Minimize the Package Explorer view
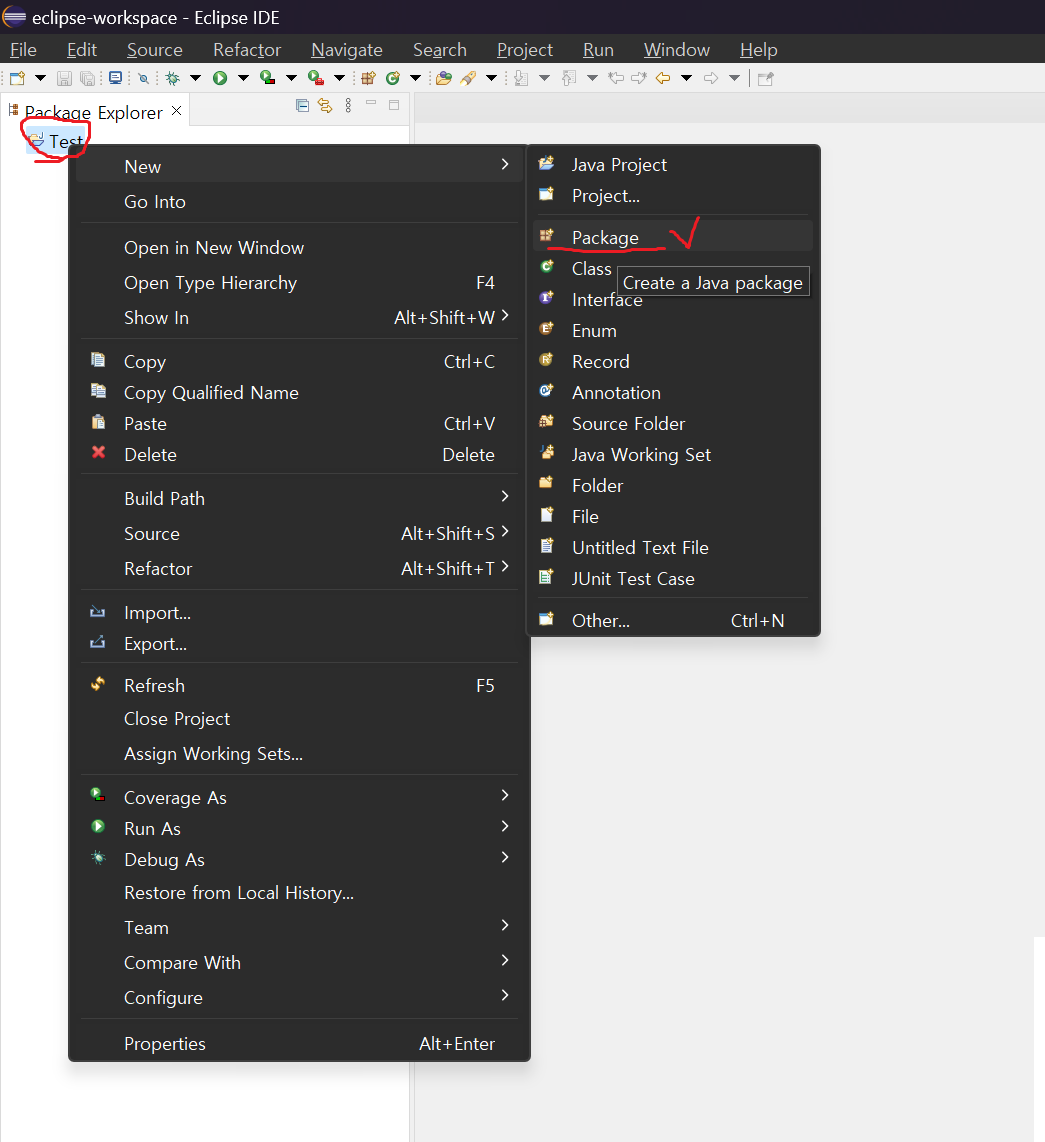 point(371,104)
